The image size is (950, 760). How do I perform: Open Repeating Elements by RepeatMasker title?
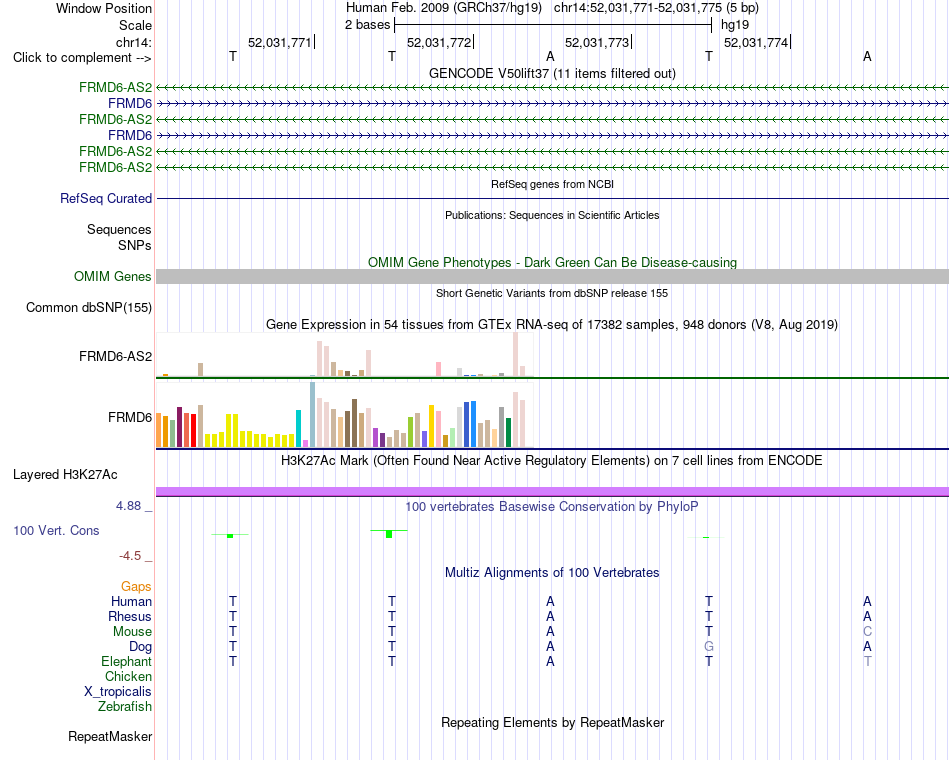tap(552, 722)
